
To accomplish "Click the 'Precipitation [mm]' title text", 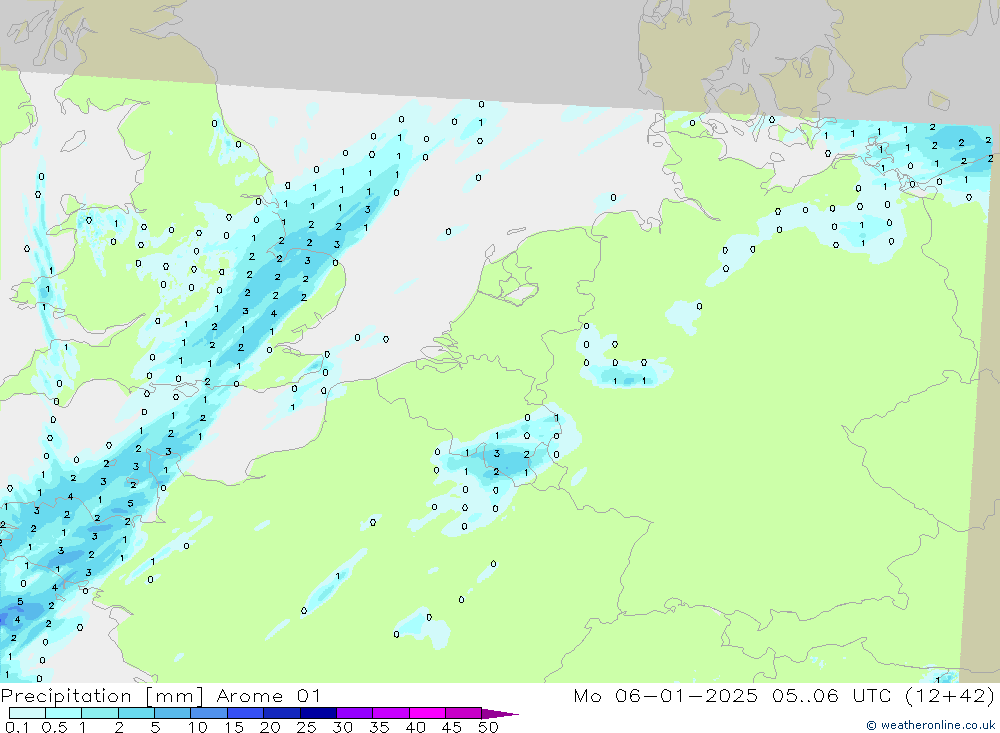I will tap(102, 695).
